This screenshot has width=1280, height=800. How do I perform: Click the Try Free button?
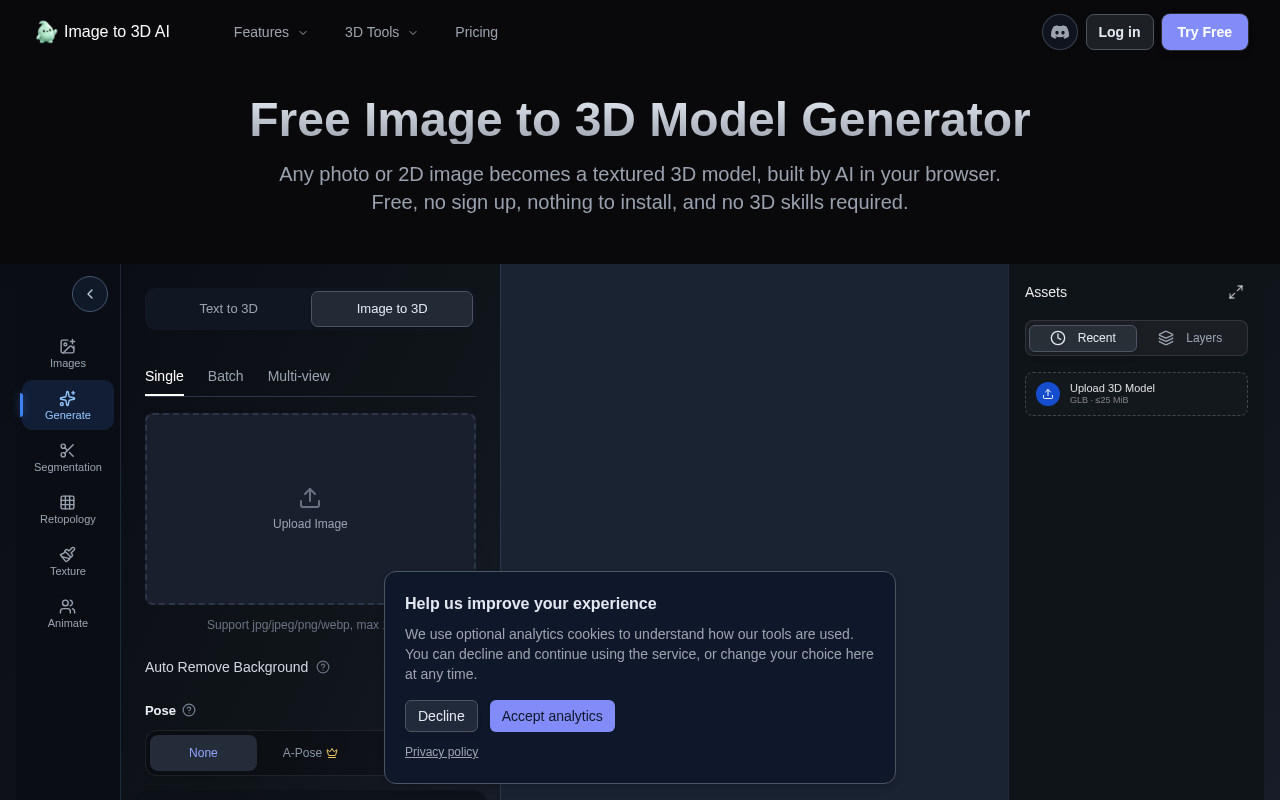pyautogui.click(x=1205, y=32)
